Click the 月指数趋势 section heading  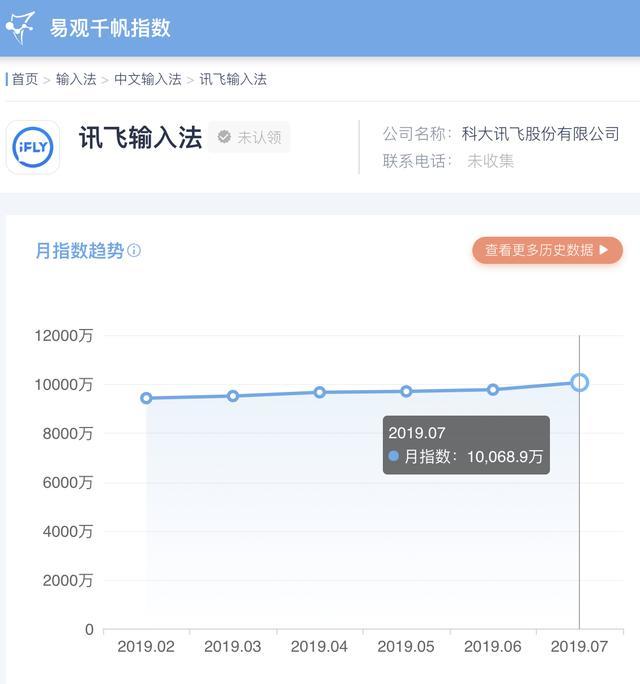pyautogui.click(x=80, y=251)
